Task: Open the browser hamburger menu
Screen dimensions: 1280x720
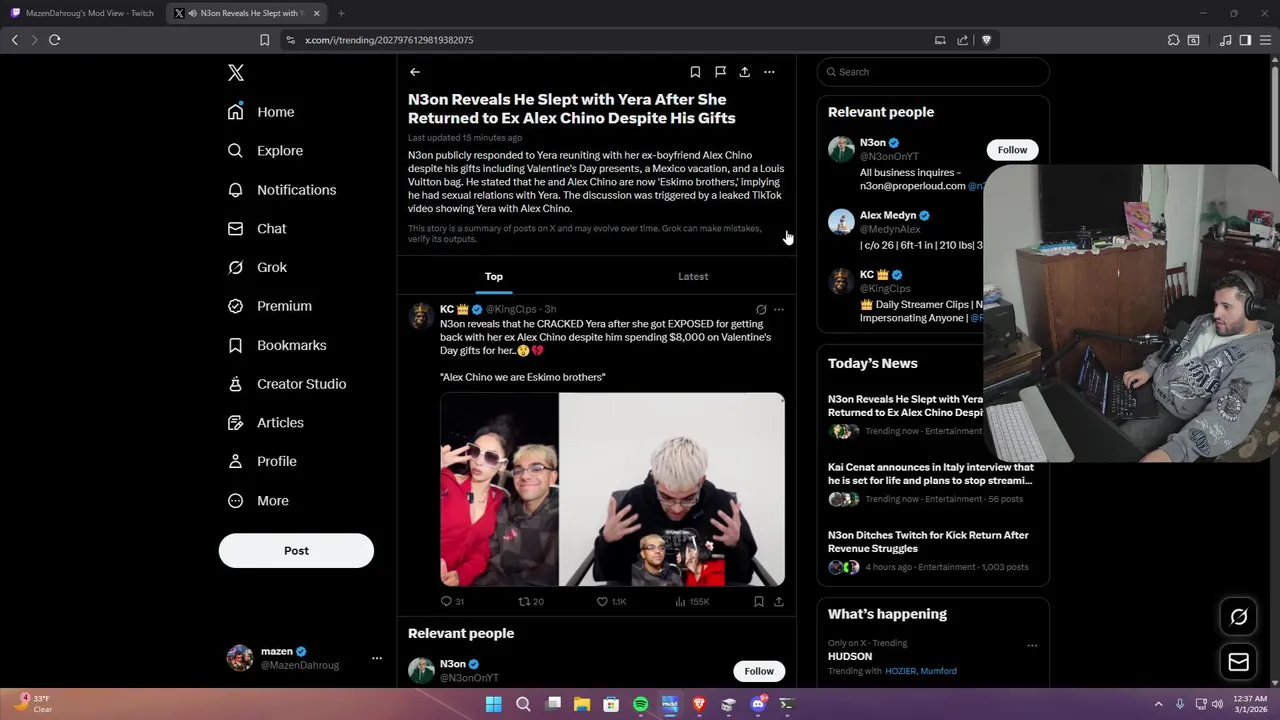Action: tap(1266, 40)
